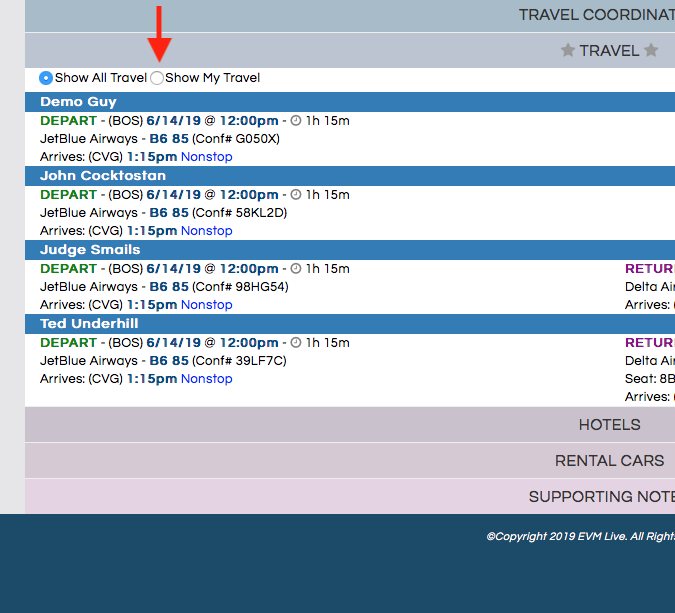Image resolution: width=675 pixels, height=613 pixels.
Task: Select the Demo Guy traveler name bar
Action: coord(78,102)
